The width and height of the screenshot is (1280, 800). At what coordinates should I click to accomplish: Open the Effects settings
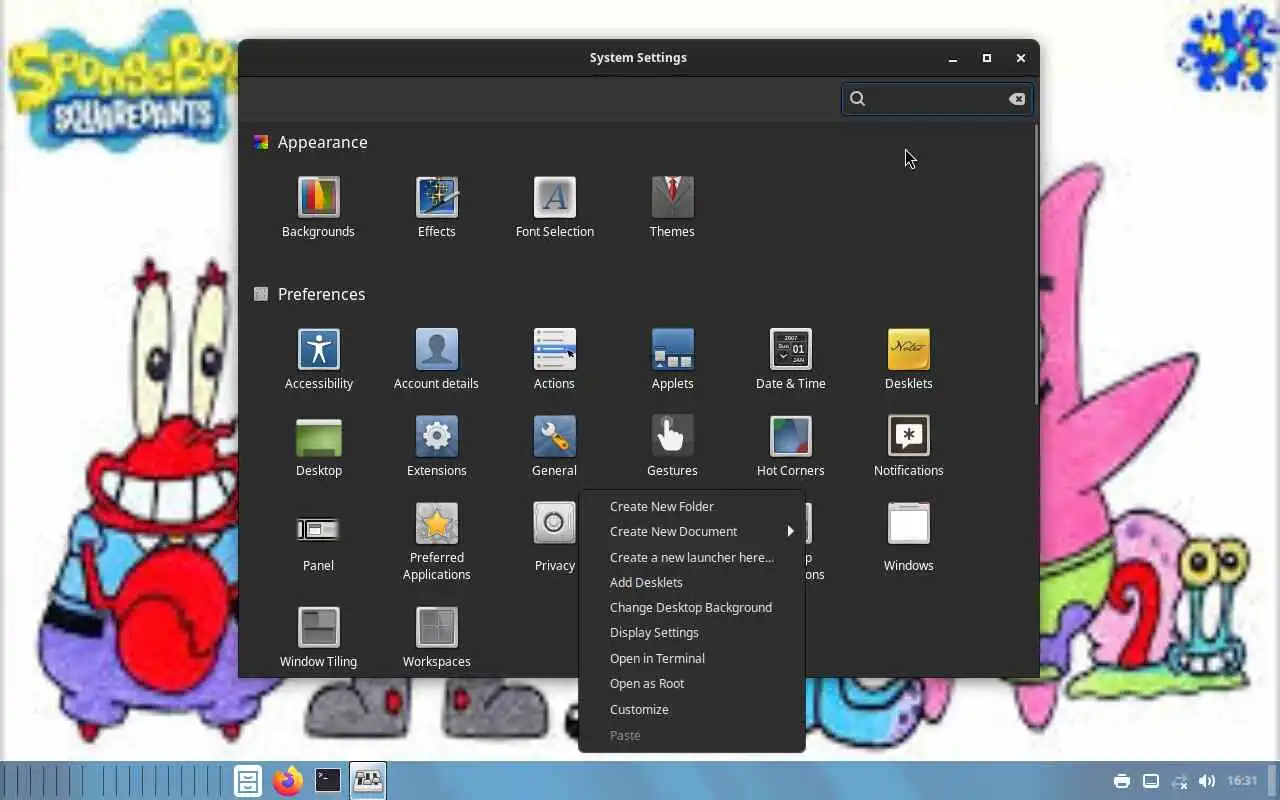tap(437, 207)
